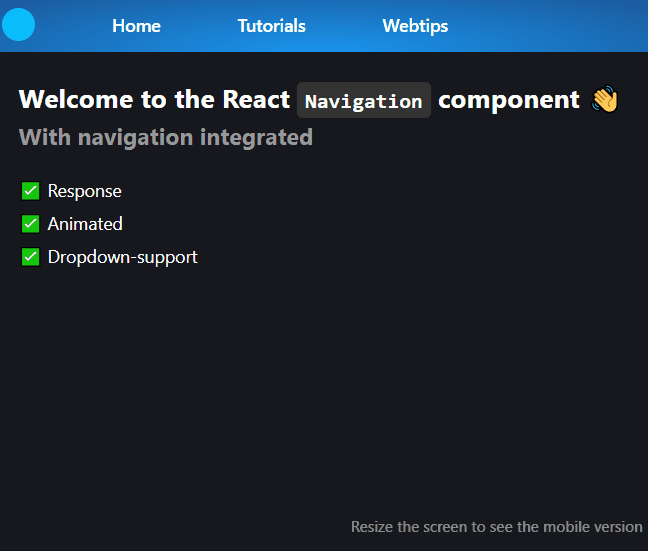Viewport: 648px width, 551px height.
Task: Click the "Welcome to the React" heading text
Action: [x=154, y=100]
